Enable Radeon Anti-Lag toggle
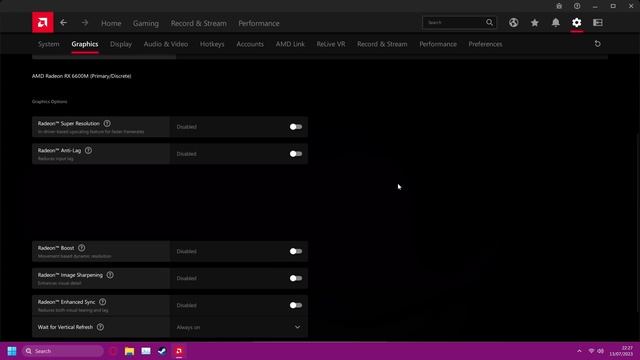Viewport: 640px width, 360px height. (296, 154)
